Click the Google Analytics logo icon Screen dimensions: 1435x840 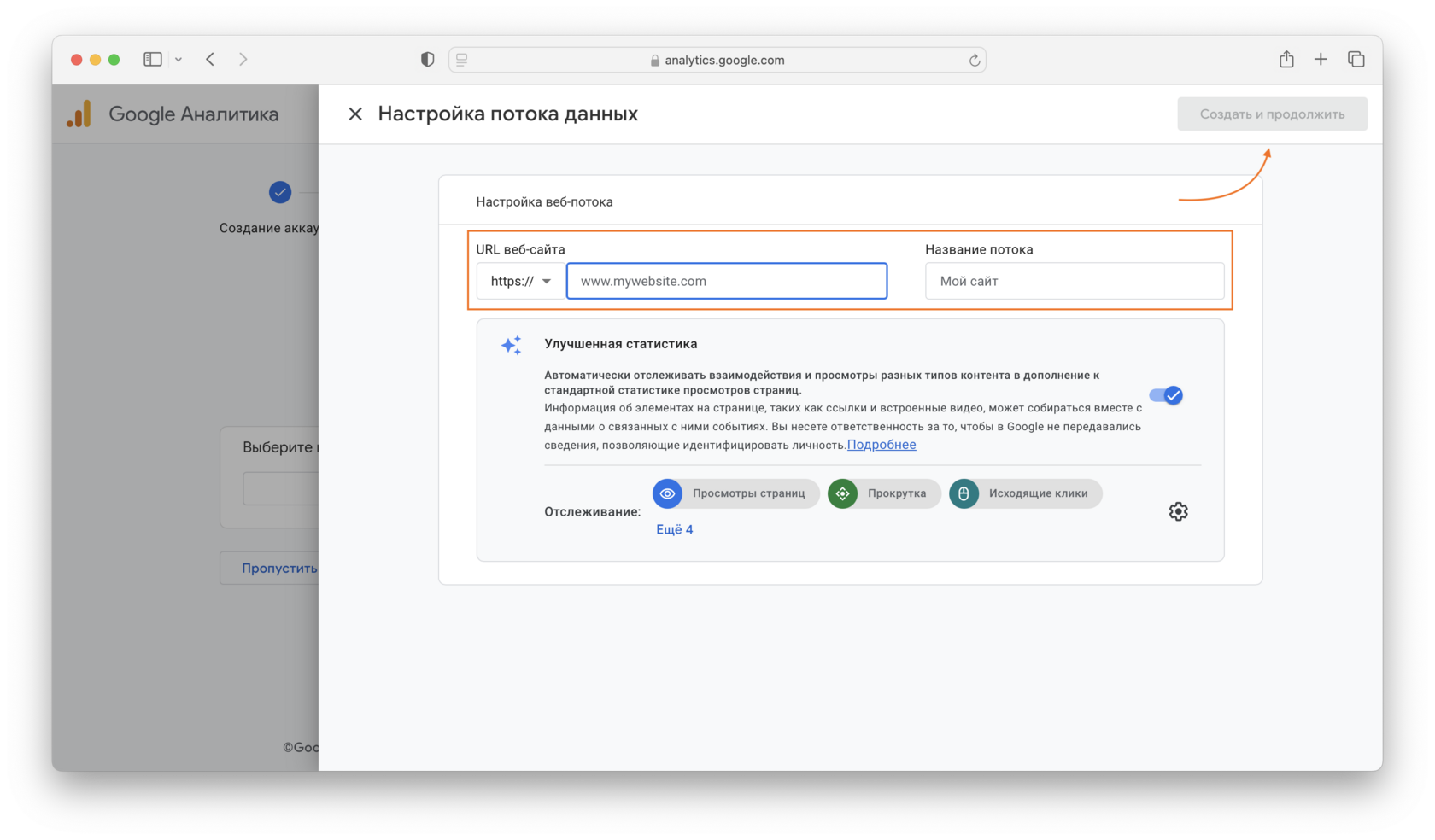click(x=79, y=114)
